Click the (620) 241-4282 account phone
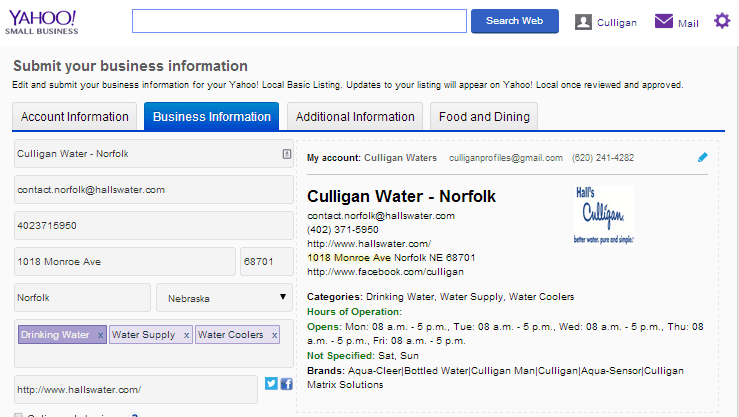Image resolution: width=739 pixels, height=417 pixels. tap(603, 158)
